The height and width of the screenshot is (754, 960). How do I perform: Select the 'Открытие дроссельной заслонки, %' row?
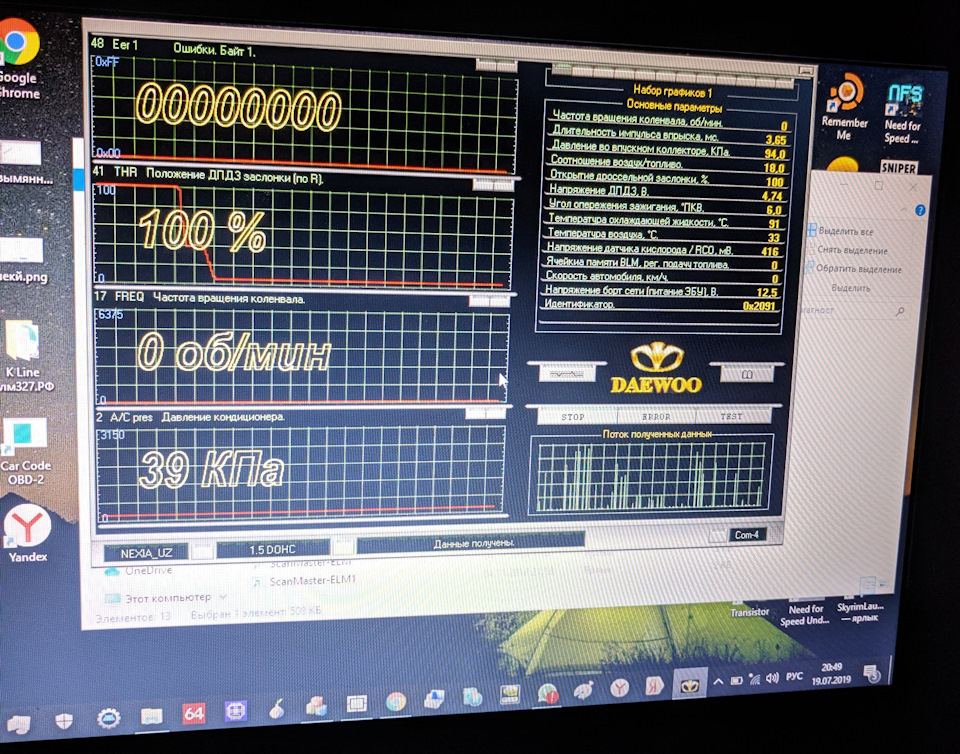pos(667,177)
